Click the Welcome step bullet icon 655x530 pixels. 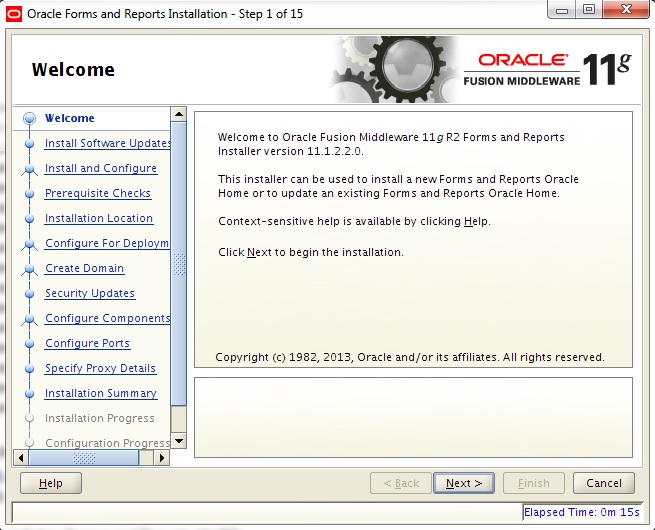[29, 119]
